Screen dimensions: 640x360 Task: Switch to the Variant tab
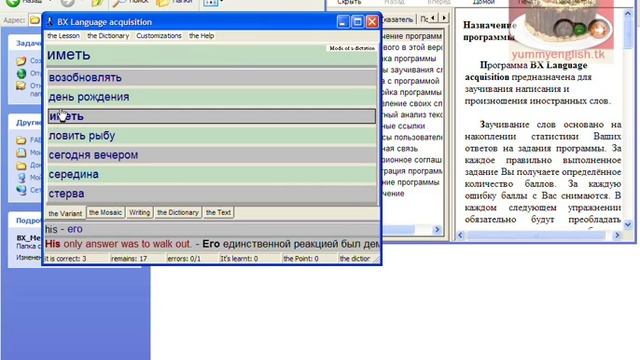65,213
